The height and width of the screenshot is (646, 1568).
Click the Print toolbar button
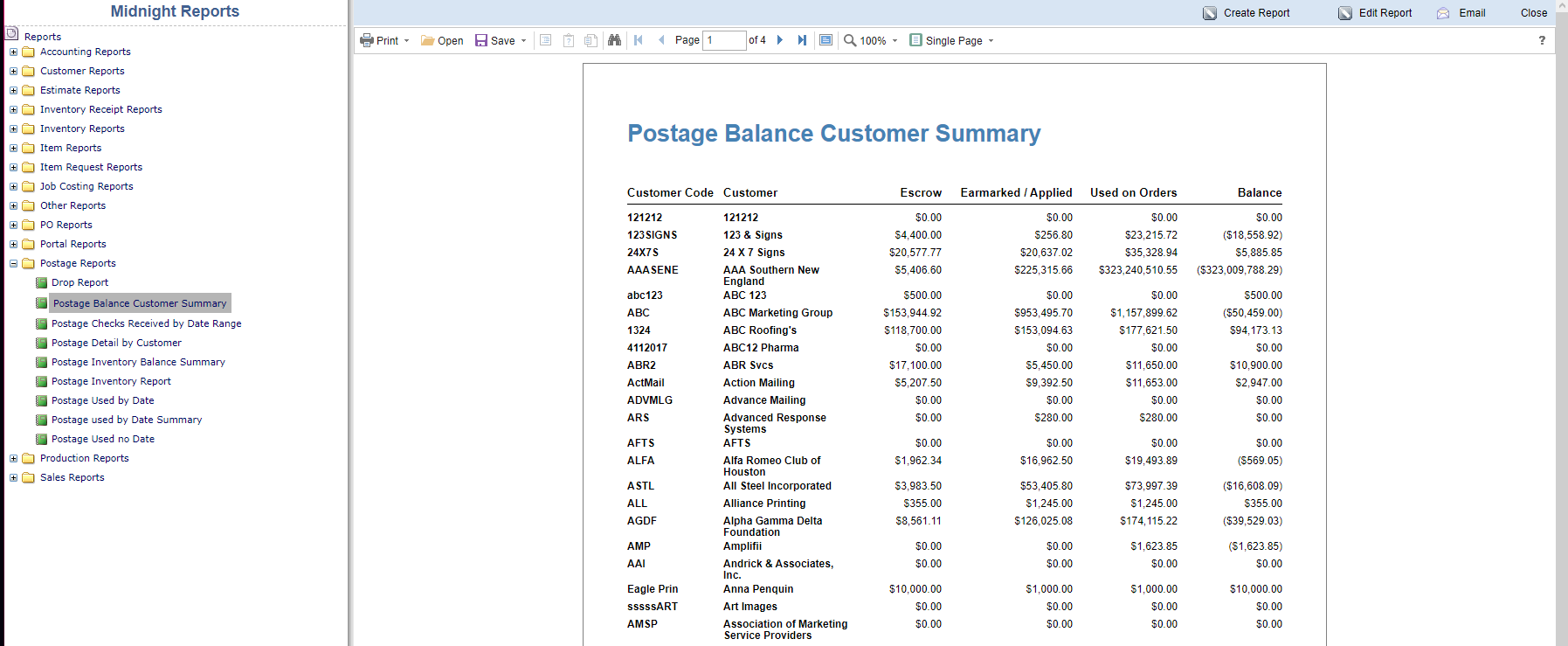click(x=378, y=40)
